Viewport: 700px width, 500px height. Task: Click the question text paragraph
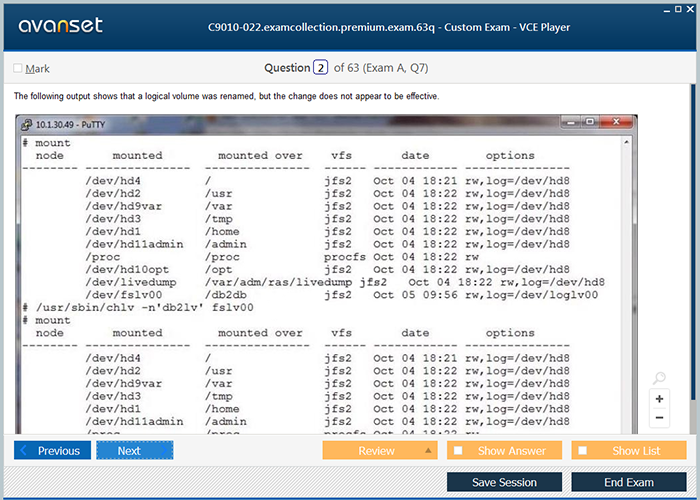coord(226,96)
